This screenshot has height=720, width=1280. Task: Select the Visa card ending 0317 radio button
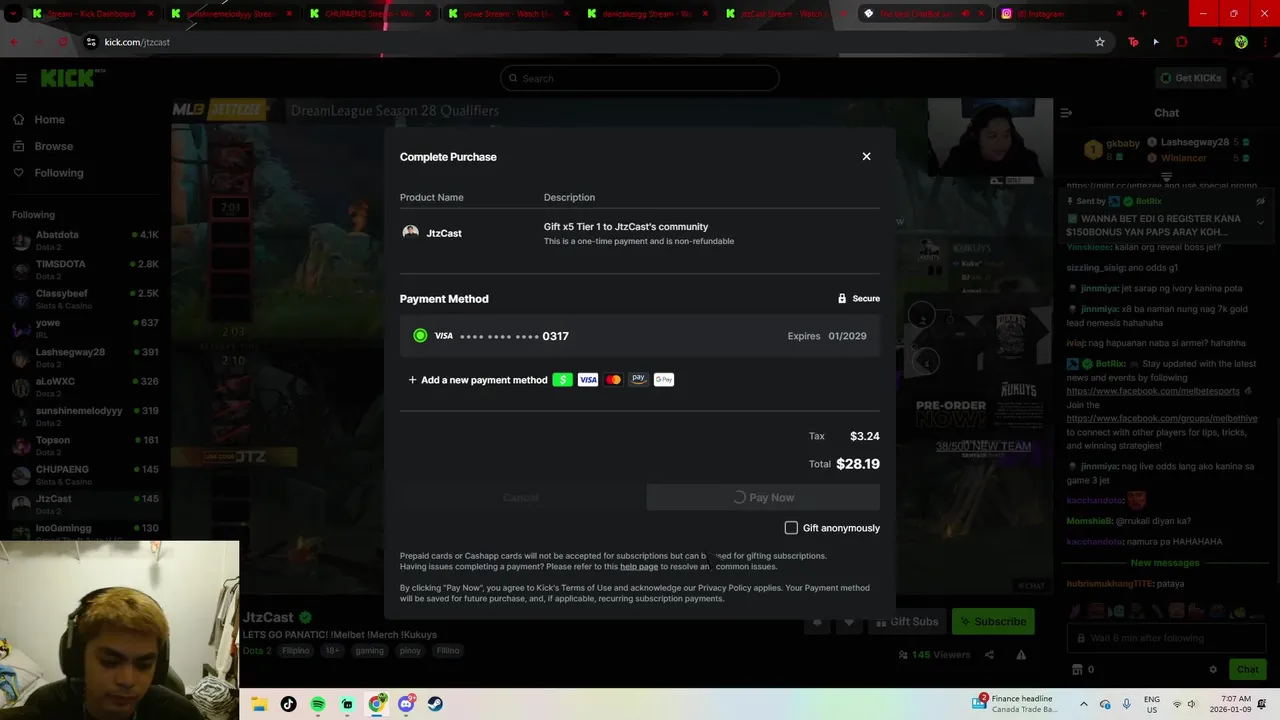(420, 336)
